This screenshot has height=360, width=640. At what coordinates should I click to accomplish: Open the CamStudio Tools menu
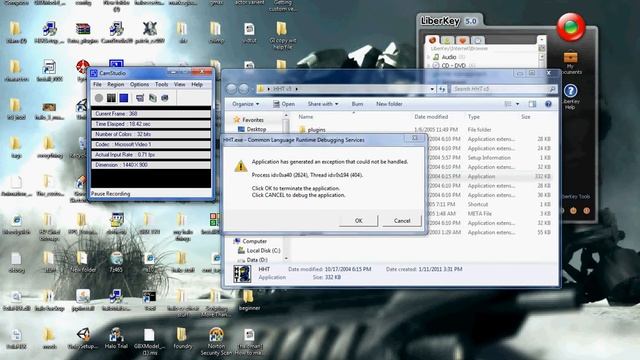coord(162,84)
